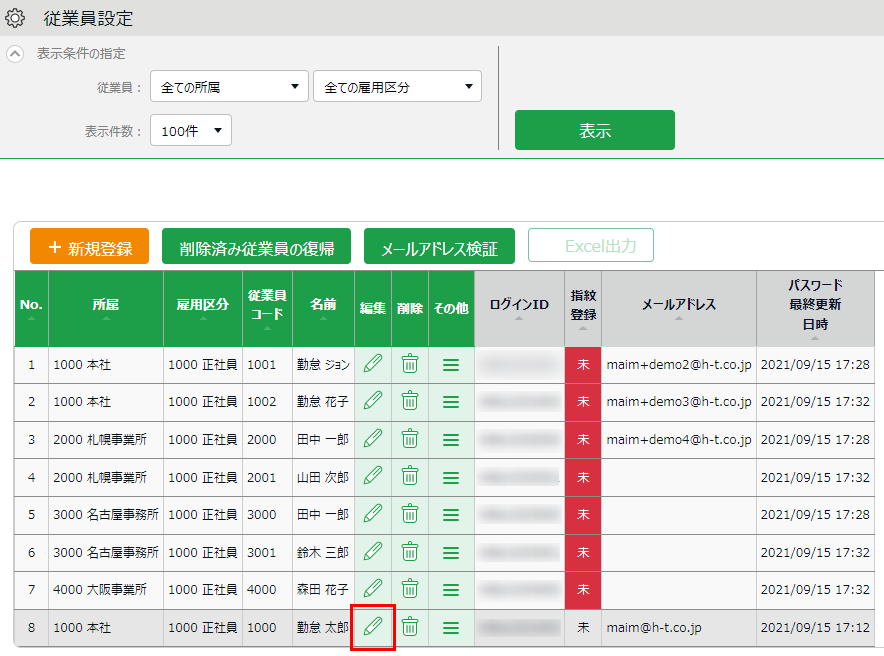Sort table by No. column header
This screenshot has width=884, height=656.
[32, 308]
